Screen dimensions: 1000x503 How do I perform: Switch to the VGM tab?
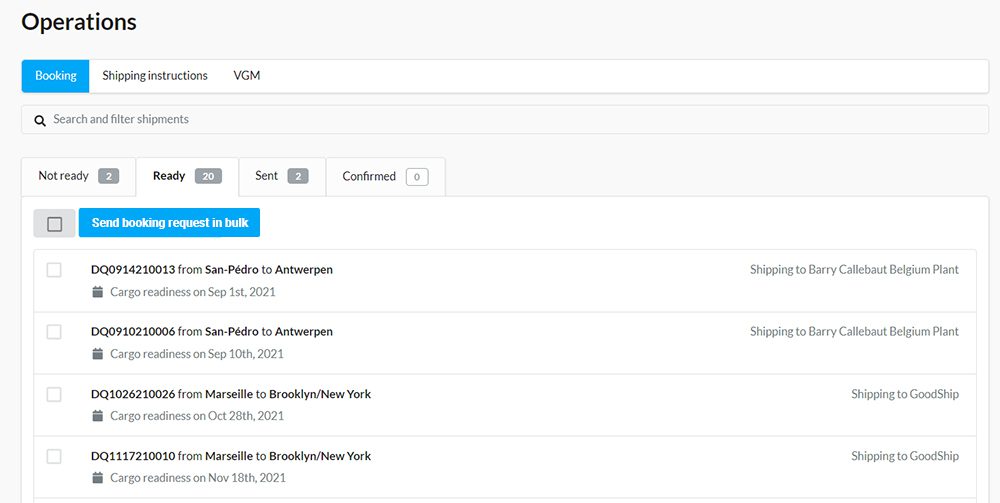[x=247, y=76]
